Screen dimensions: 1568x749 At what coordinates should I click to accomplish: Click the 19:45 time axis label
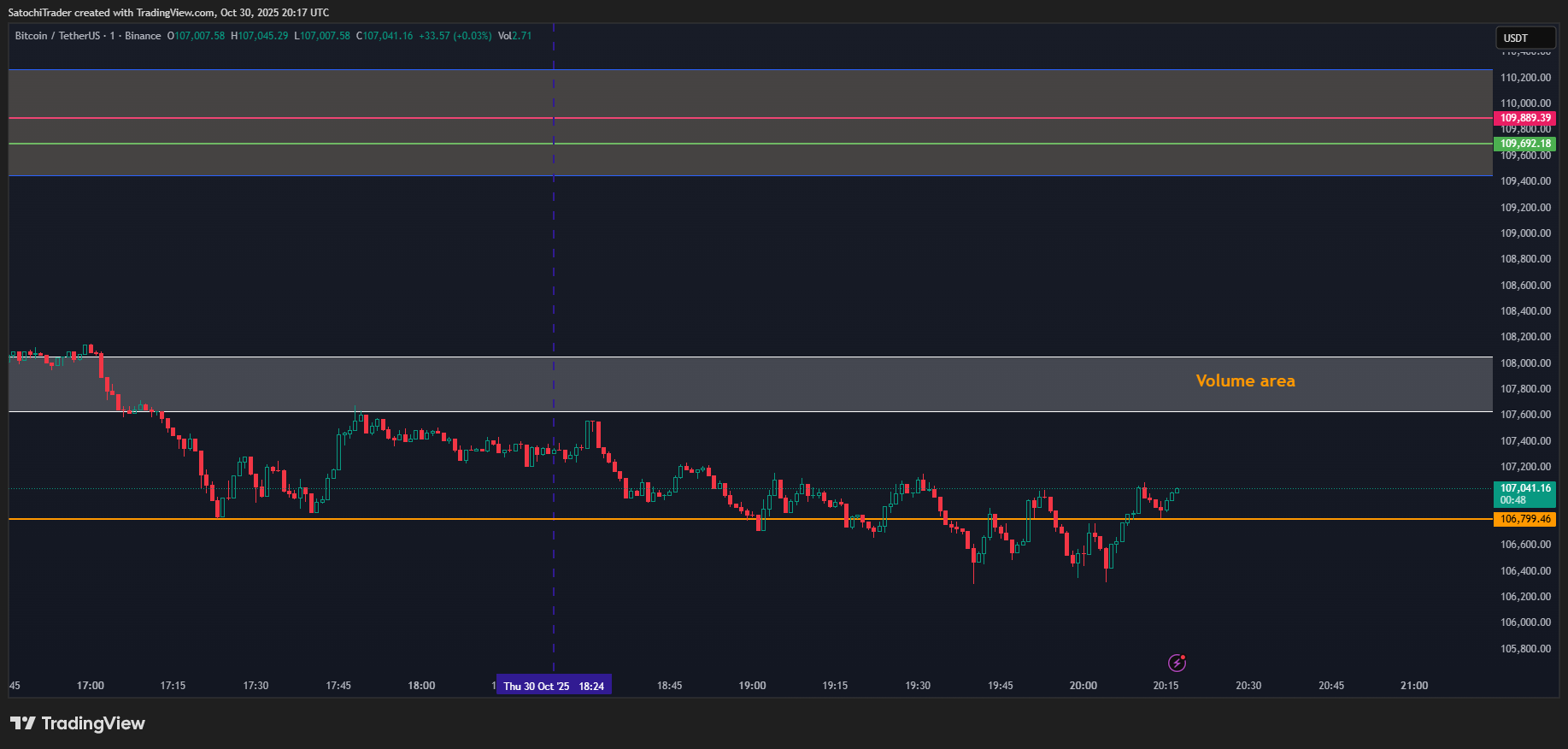click(x=1001, y=686)
